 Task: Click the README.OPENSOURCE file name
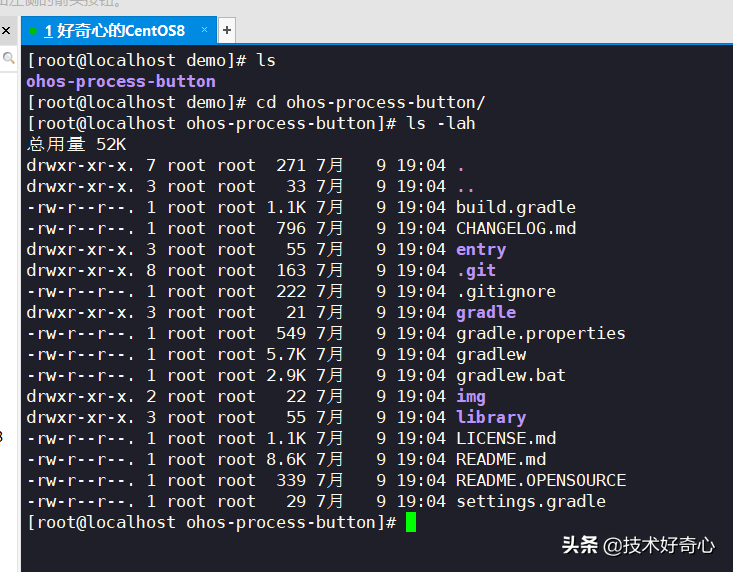click(541, 480)
